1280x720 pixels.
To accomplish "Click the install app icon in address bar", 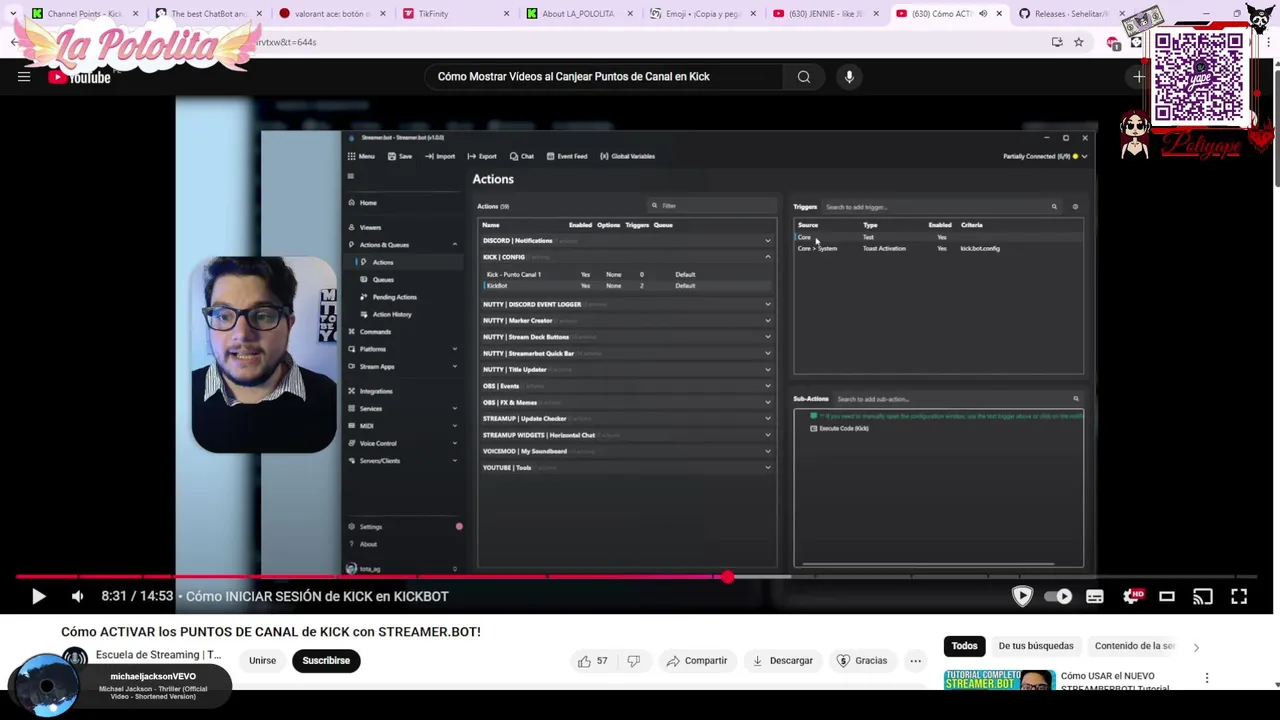I will click(1057, 42).
